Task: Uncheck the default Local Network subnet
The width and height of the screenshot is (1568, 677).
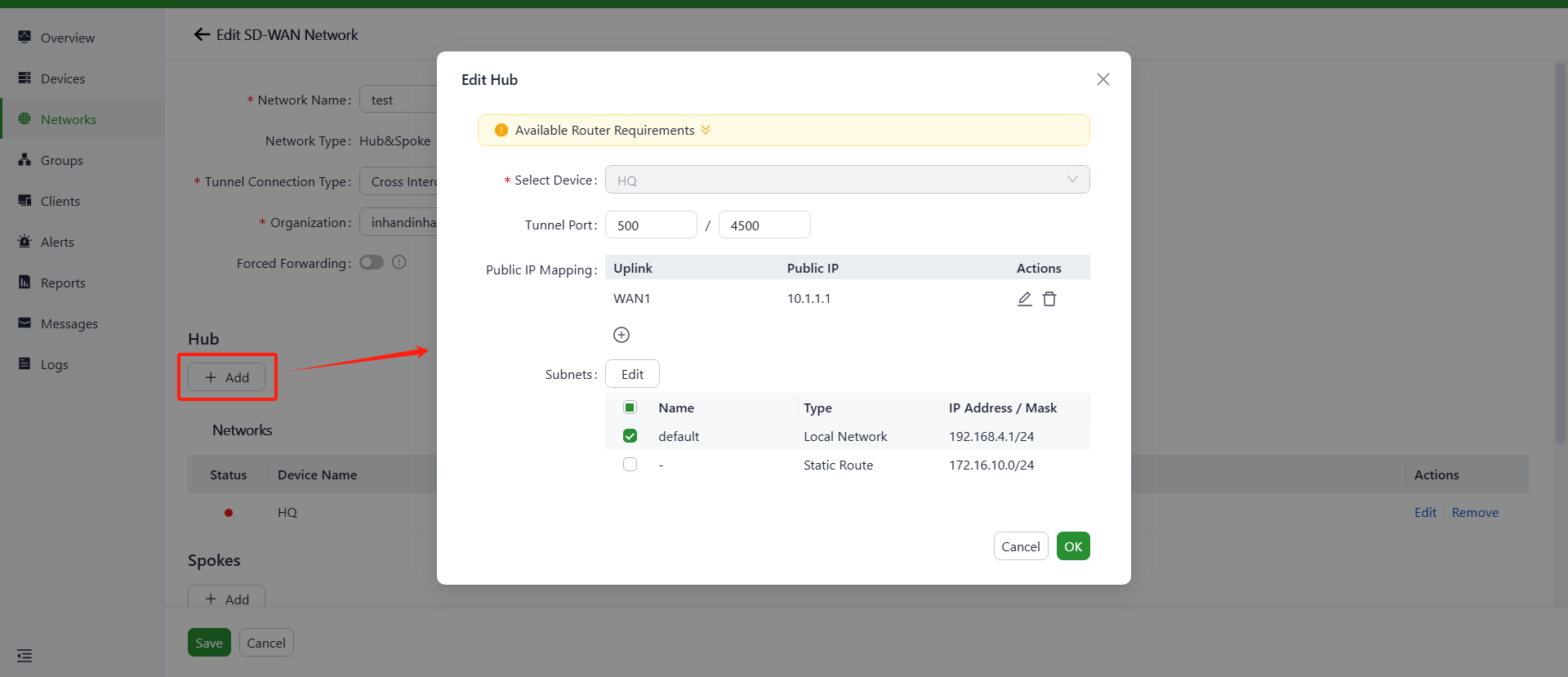Action: [x=630, y=436]
